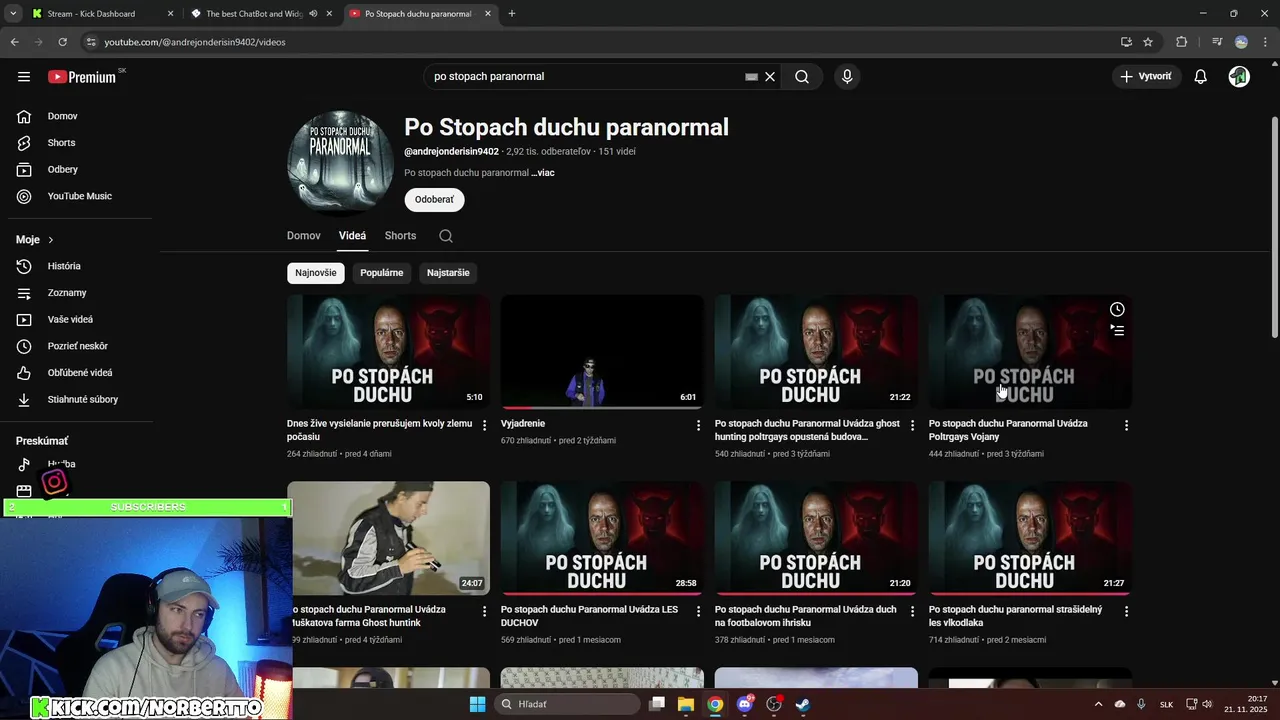Expand channel description with ...viac
Image resolution: width=1280 pixels, height=720 pixels.
coord(543,173)
